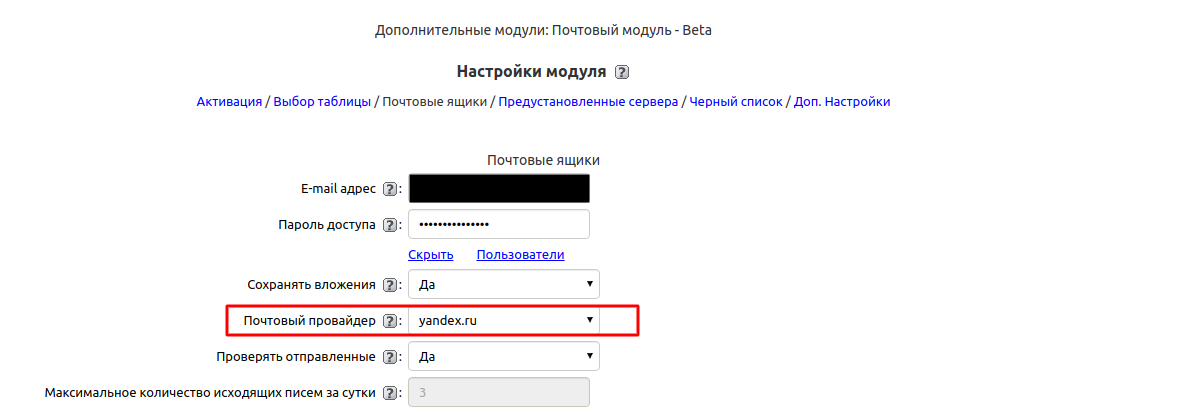Image resolution: width=1184 pixels, height=410 pixels.
Task: Switch to Выбор таблицы section
Action: [x=322, y=102]
